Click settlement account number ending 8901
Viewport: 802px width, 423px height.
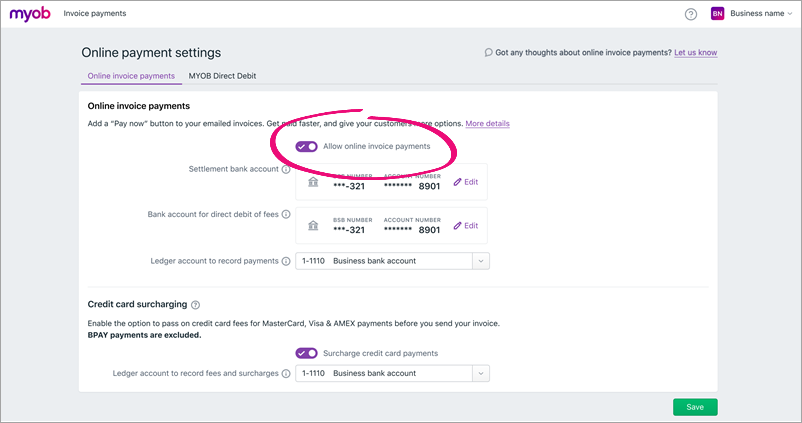412,186
